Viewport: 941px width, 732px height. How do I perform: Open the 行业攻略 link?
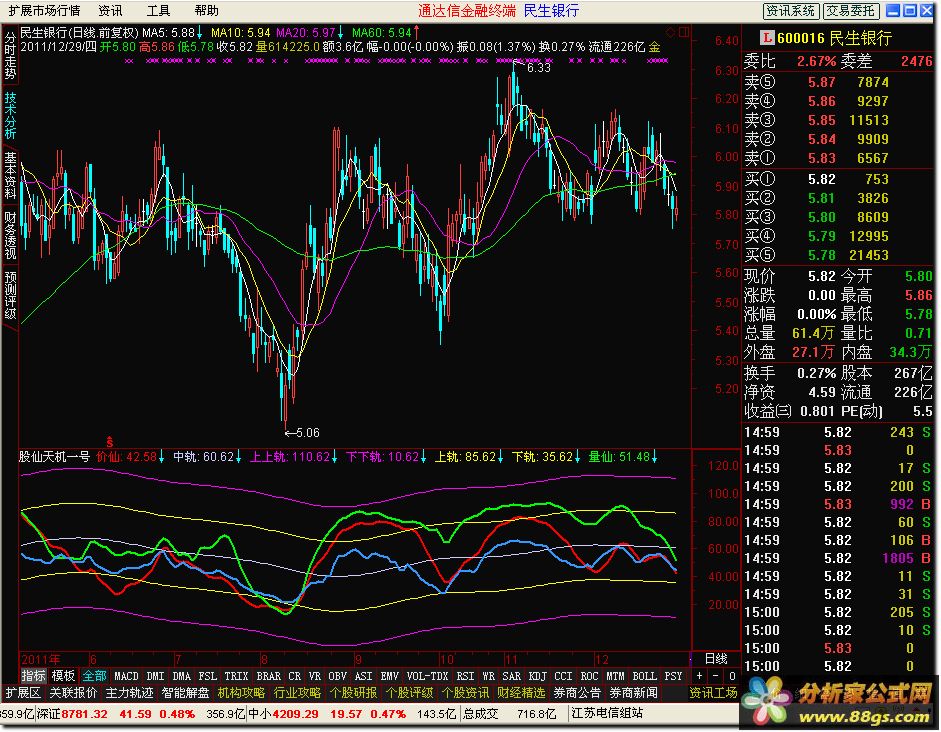298,693
